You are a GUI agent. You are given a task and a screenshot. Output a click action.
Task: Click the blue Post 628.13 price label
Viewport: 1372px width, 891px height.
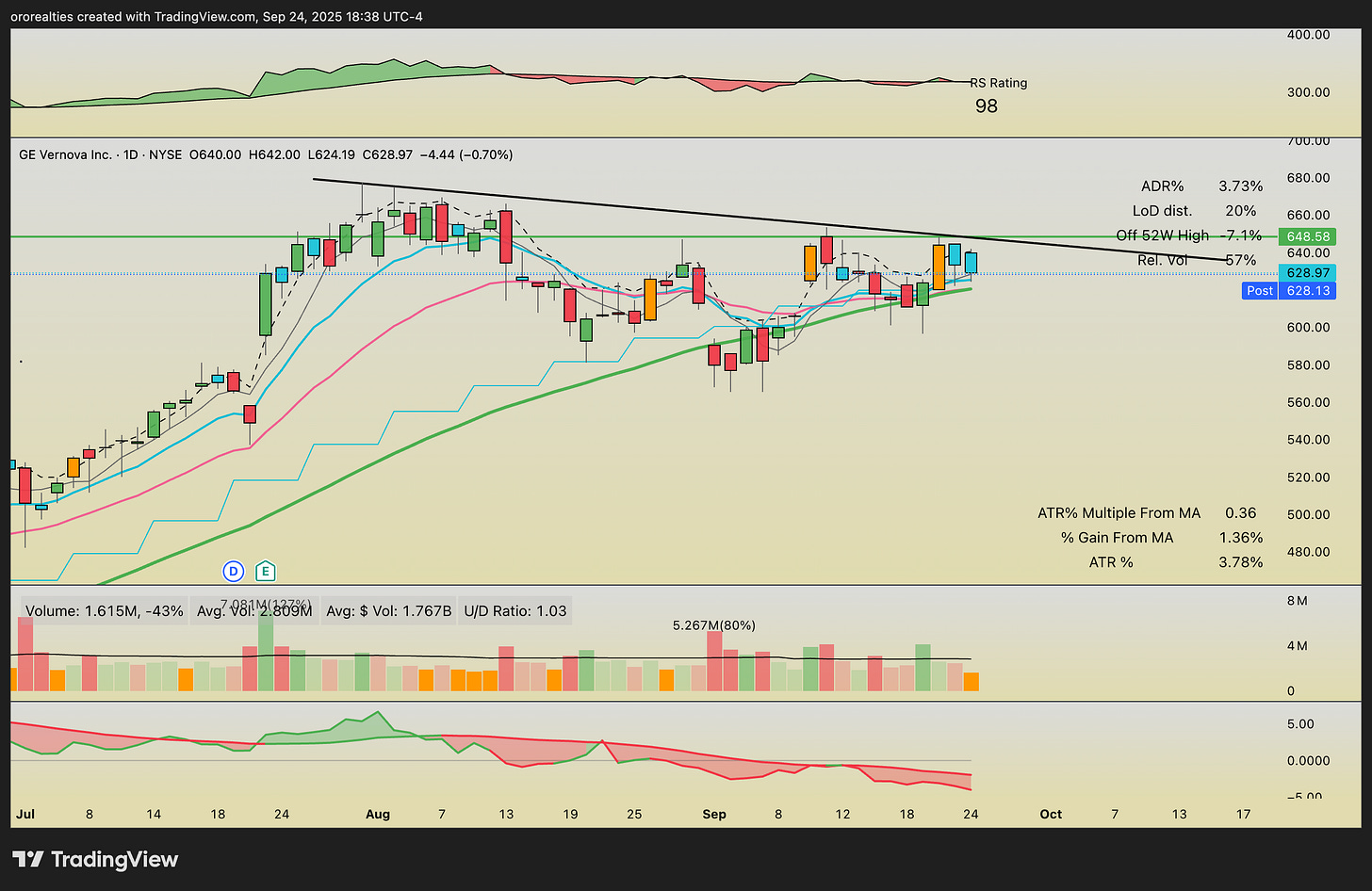[1289, 290]
